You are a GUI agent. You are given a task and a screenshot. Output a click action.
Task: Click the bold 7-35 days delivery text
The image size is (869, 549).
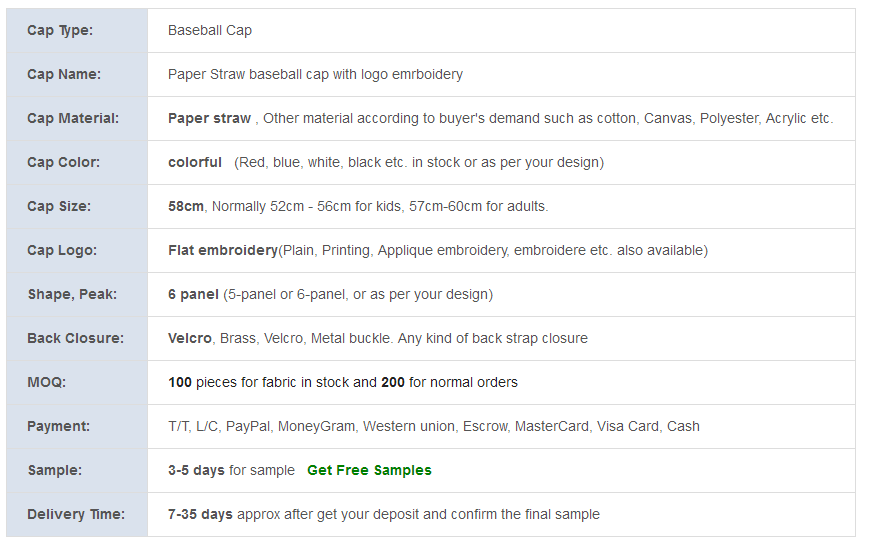200,514
